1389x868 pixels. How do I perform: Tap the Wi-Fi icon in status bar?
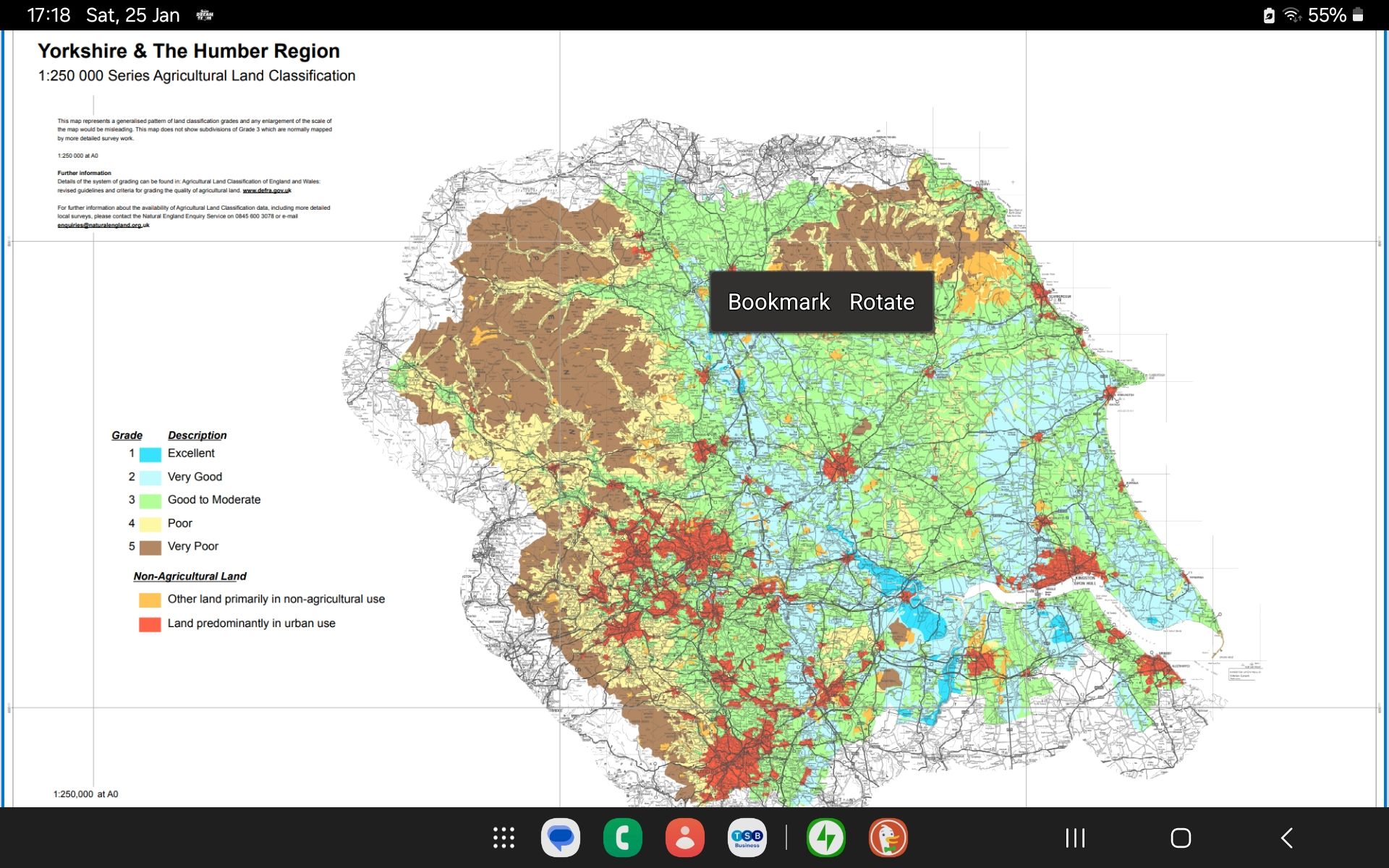[1291, 15]
